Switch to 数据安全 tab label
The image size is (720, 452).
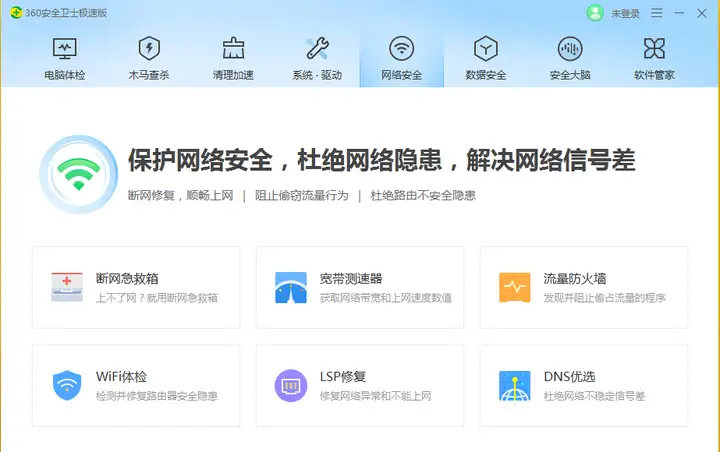(x=486, y=75)
